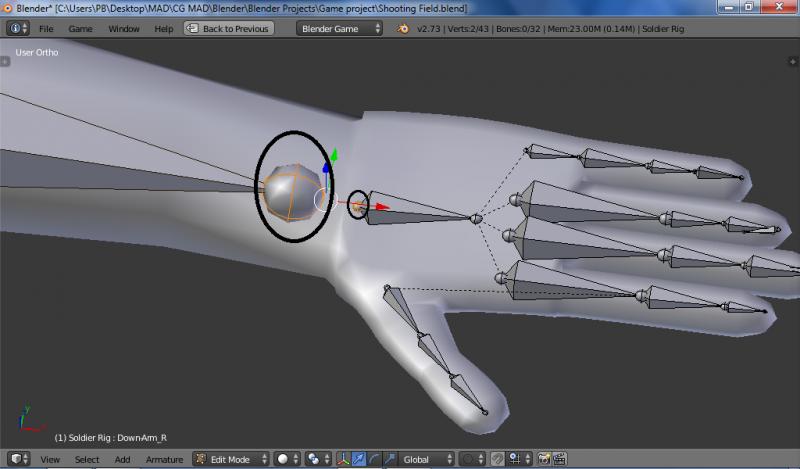This screenshot has height=469, width=800.
Task: Expand the properties region plus at top-right
Action: (x=792, y=62)
